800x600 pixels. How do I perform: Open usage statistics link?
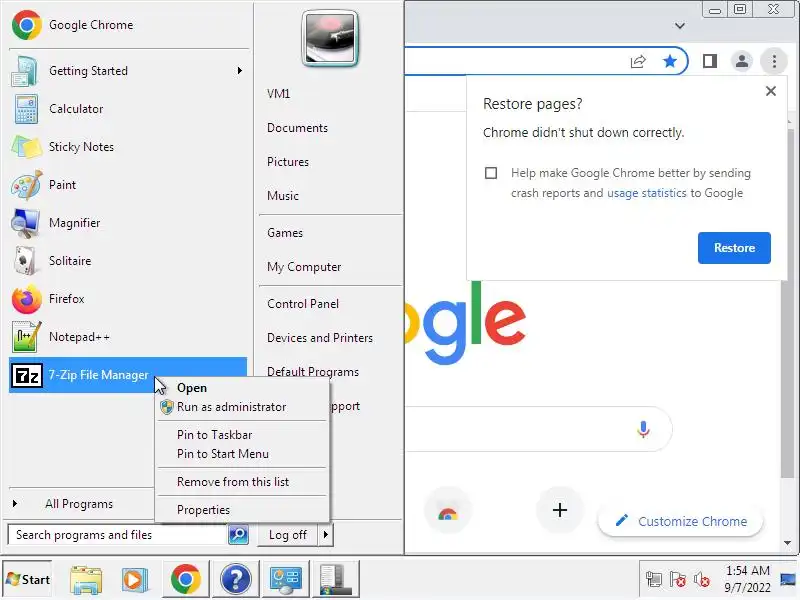click(646, 193)
